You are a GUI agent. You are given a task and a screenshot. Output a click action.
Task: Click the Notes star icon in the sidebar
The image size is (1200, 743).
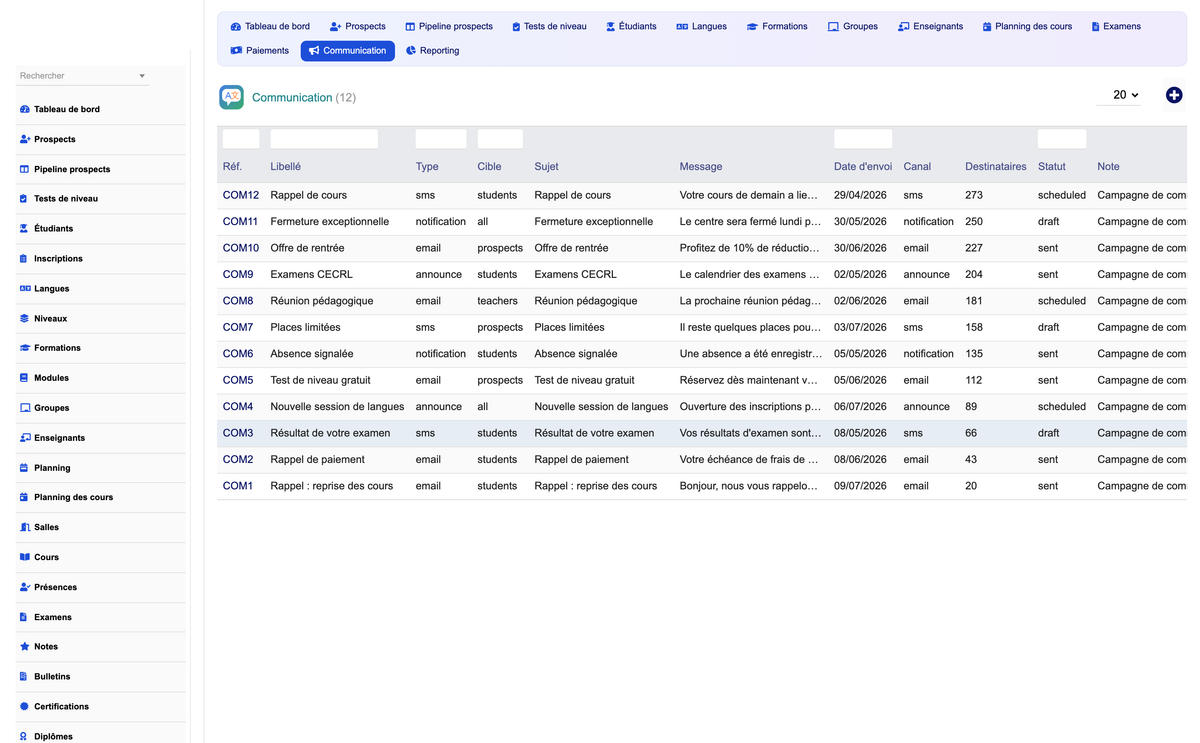(25, 647)
